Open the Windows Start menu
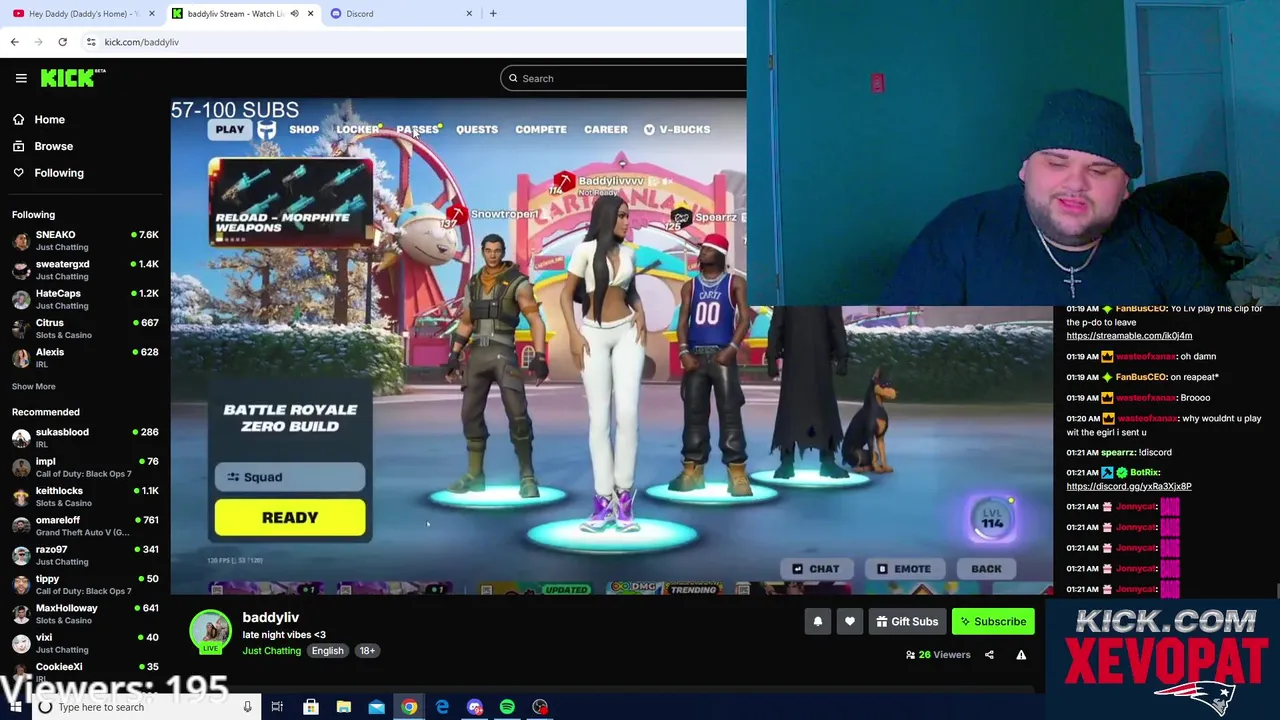This screenshot has height=720, width=1280. 14,707
